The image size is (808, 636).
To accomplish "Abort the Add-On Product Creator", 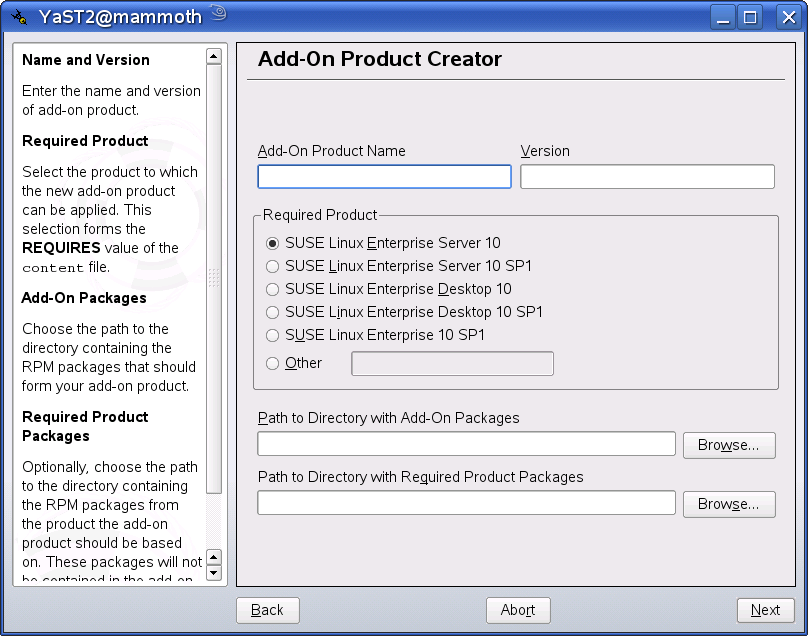I will [518, 610].
